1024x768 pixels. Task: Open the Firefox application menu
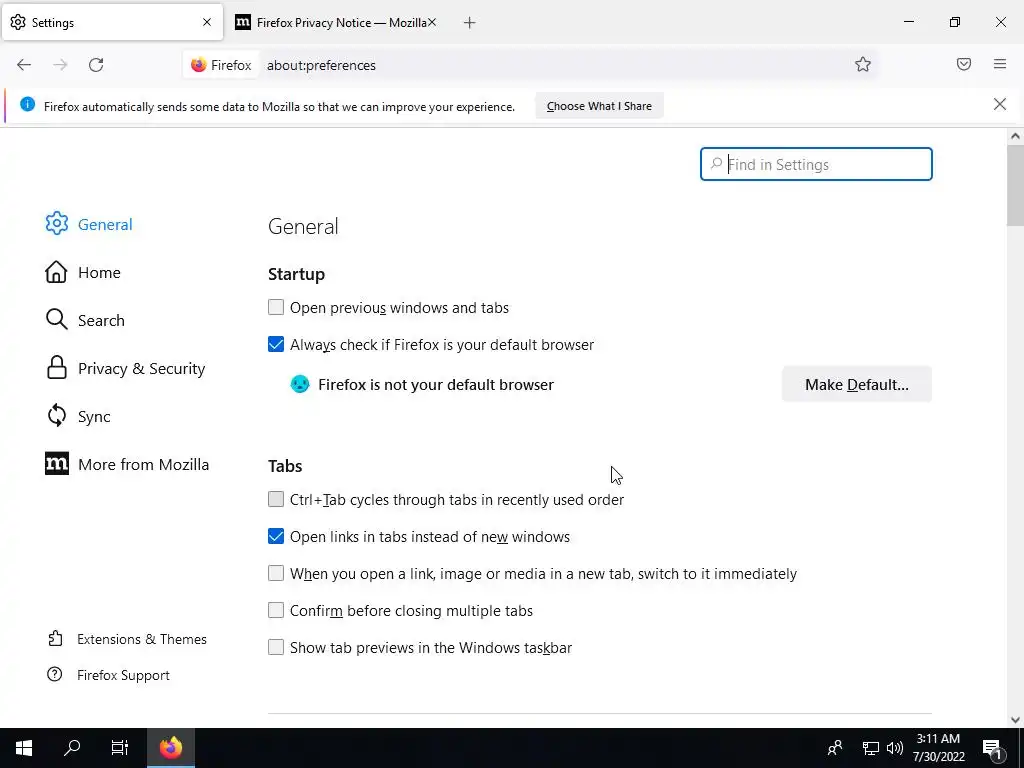click(x=1000, y=64)
